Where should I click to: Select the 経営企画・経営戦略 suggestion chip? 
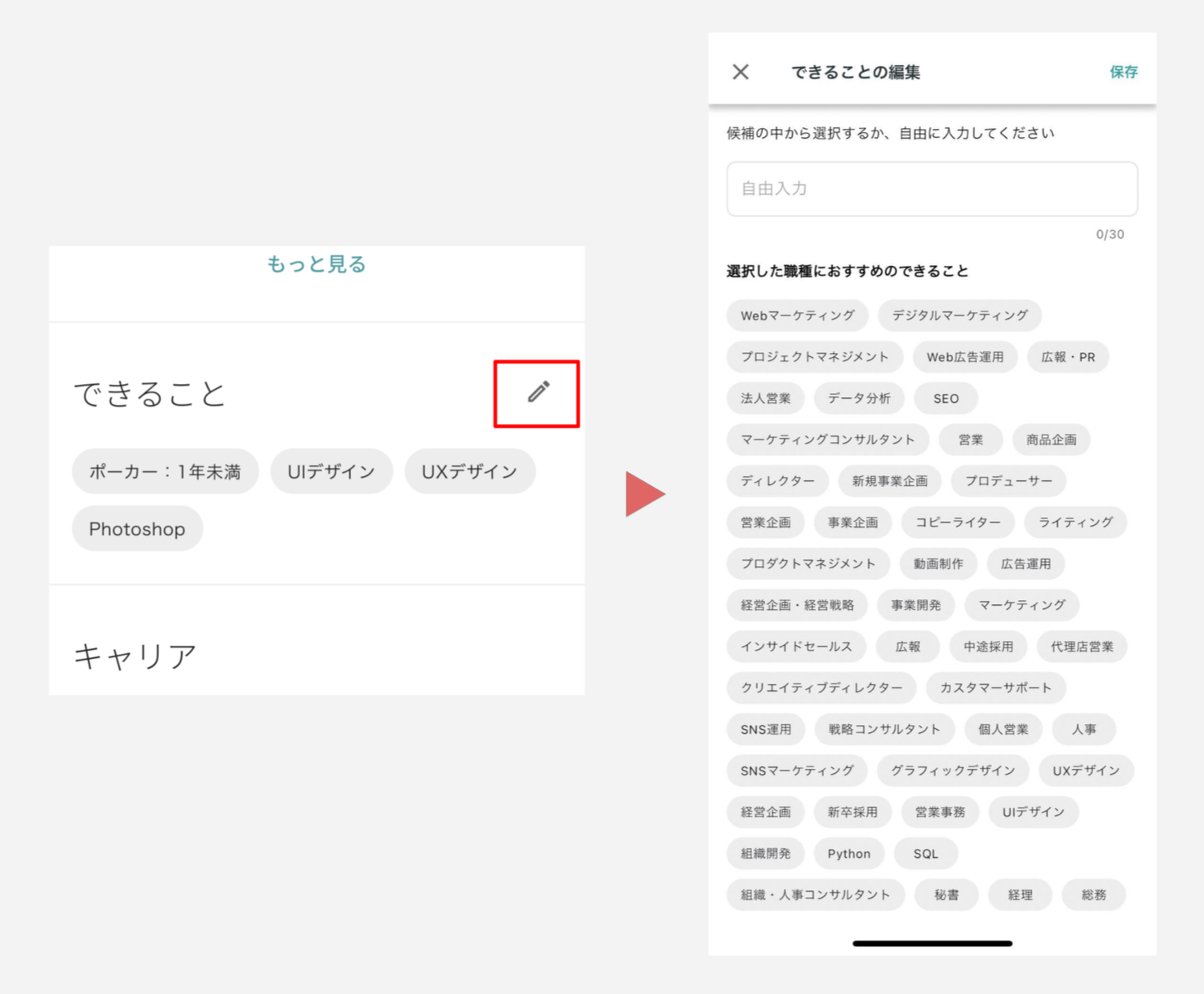[797, 605]
